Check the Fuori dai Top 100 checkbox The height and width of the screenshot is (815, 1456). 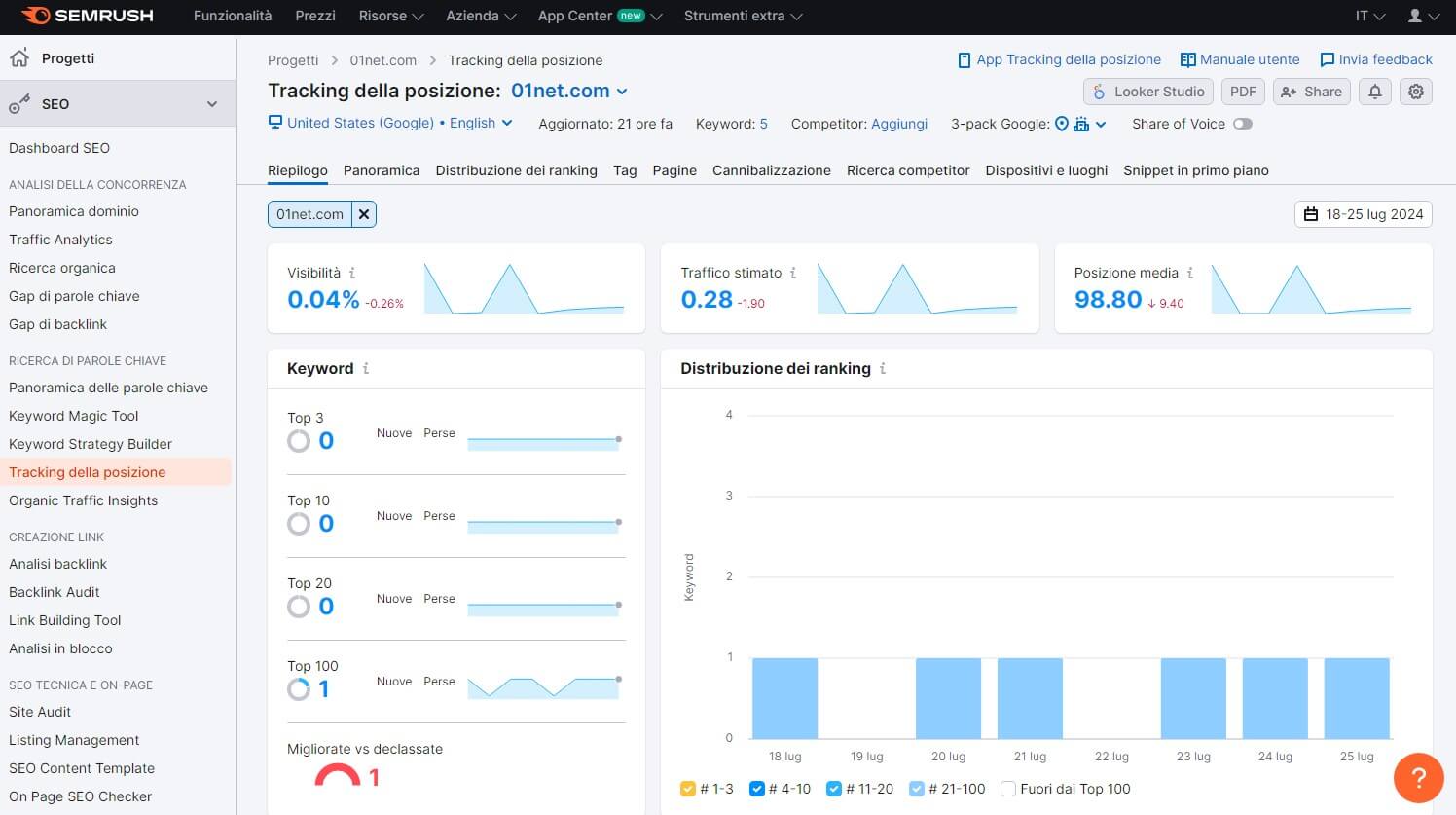point(1008,789)
